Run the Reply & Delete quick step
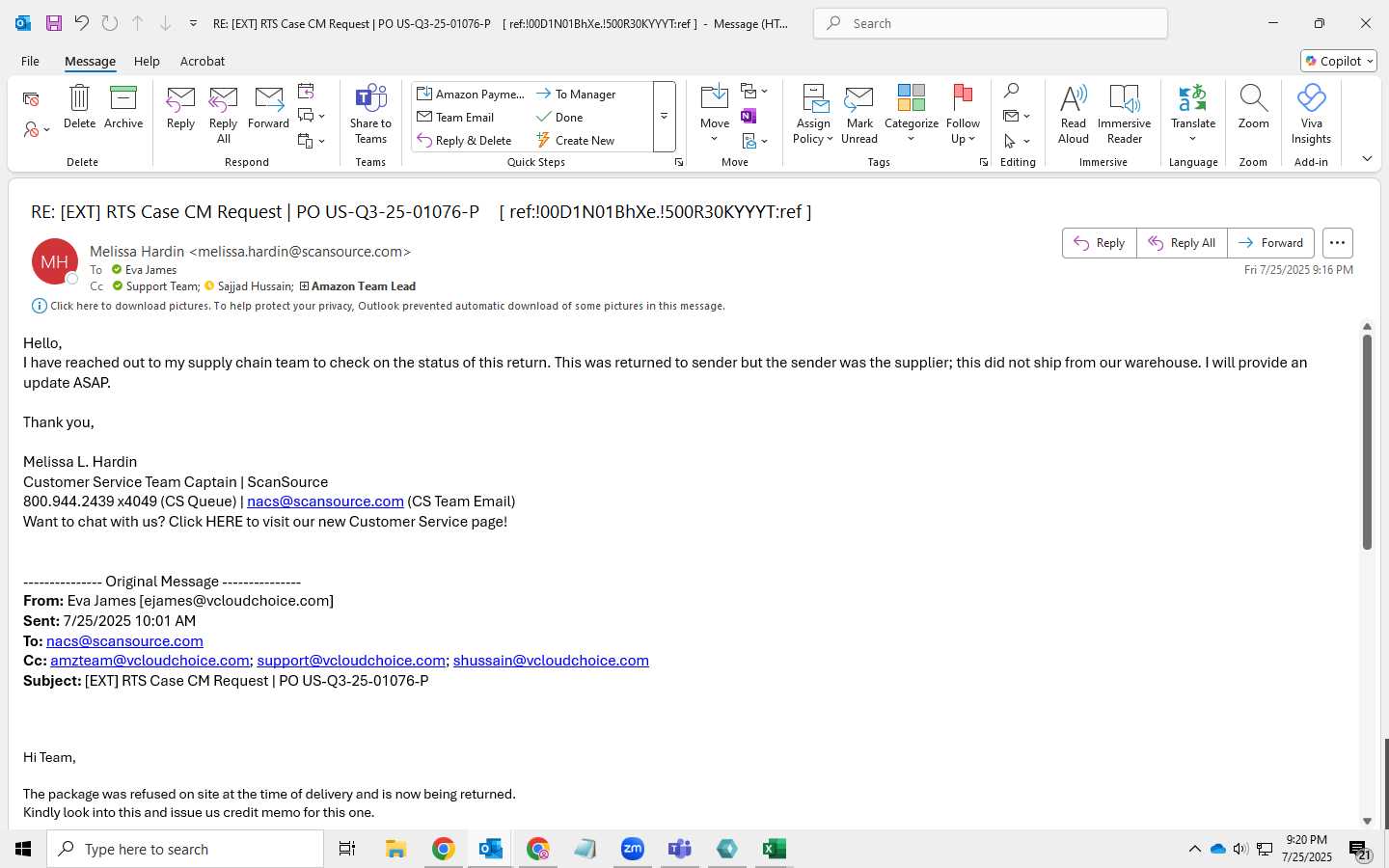This screenshot has width=1389, height=868. [x=464, y=140]
